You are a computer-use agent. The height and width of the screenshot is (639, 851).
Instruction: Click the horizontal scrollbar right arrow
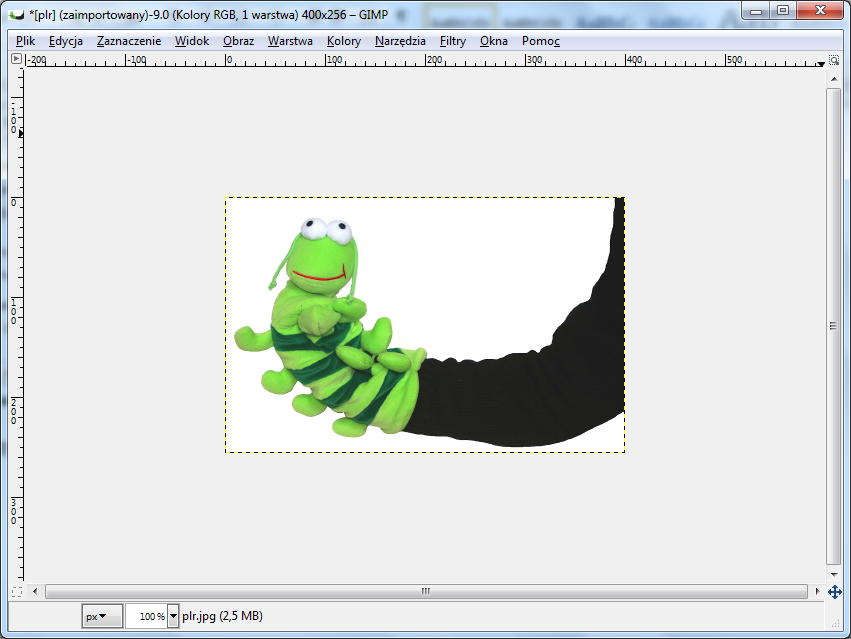click(817, 591)
